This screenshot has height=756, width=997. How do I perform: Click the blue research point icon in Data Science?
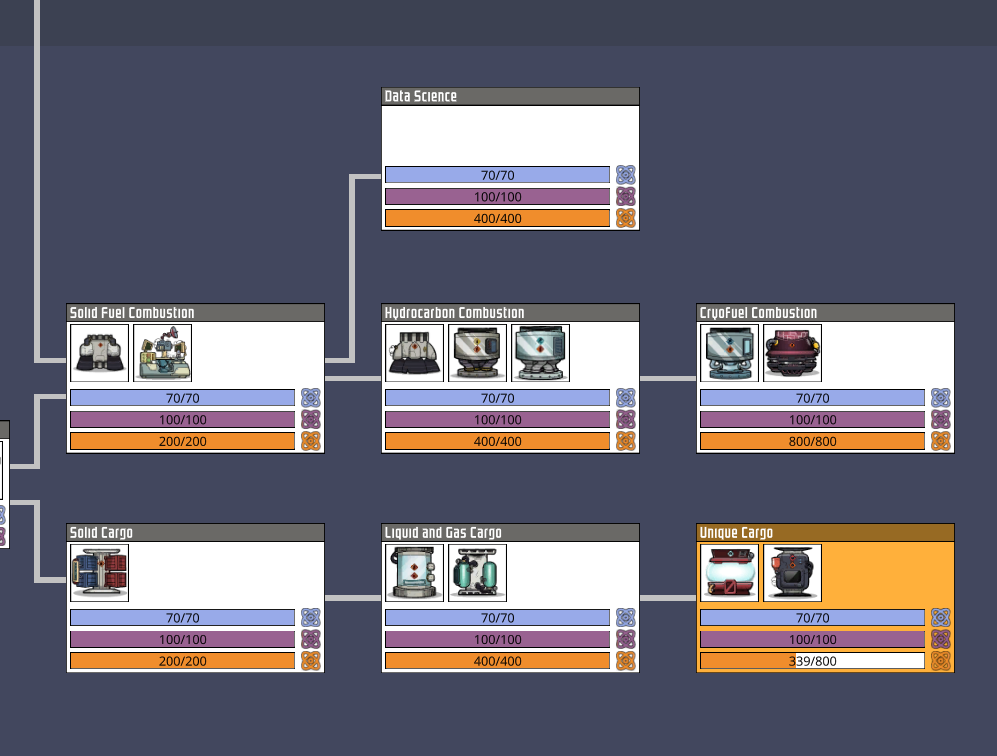click(x=626, y=175)
